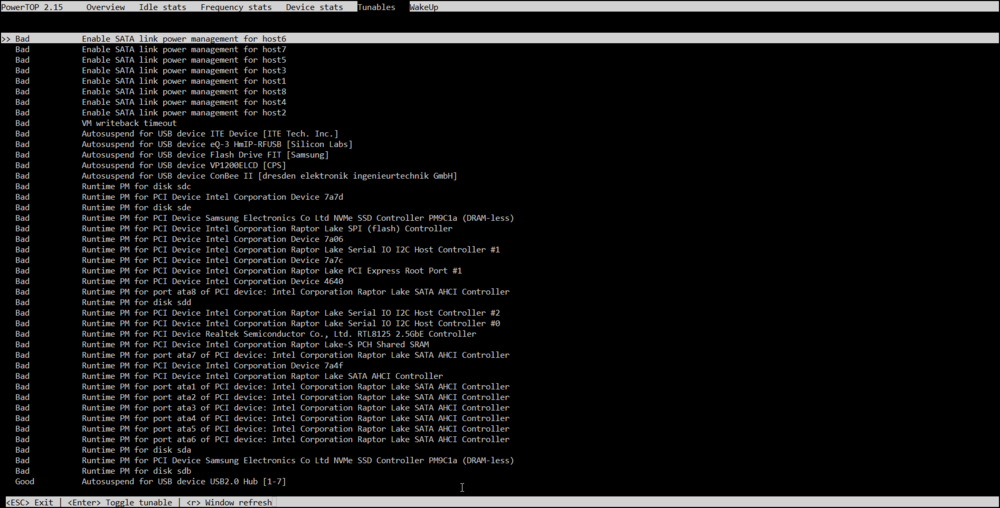Select Runtime PM for disk sde
The width and height of the screenshot is (1000, 508).
tap(103, 207)
